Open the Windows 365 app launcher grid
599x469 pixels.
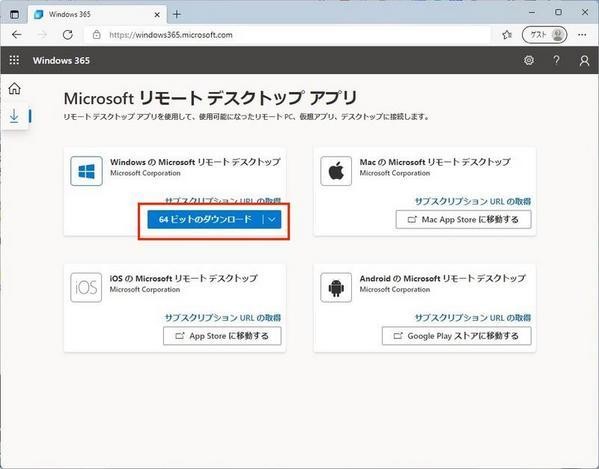(14, 60)
